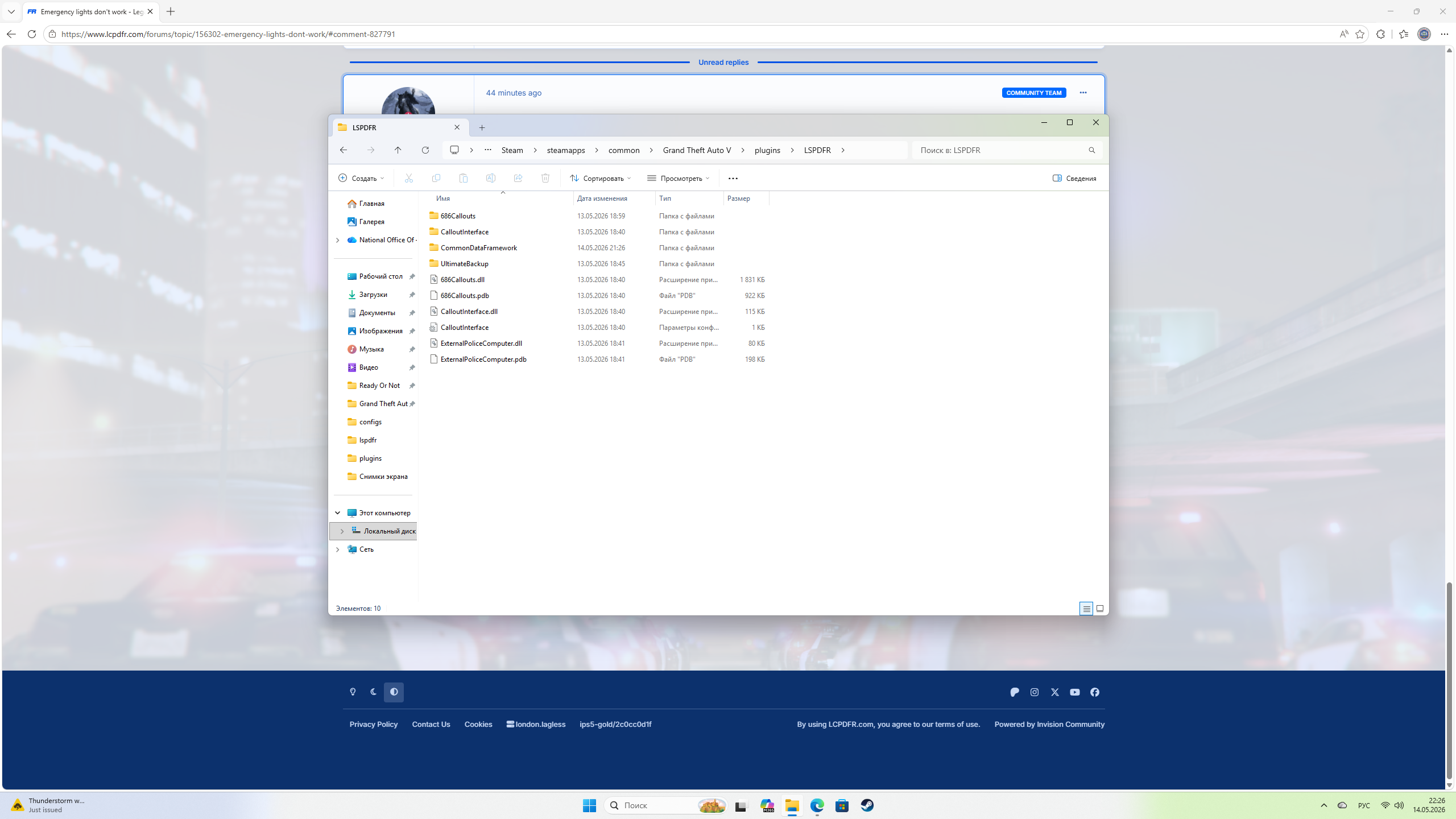Open the Просмотреть dropdown
The width and height of the screenshot is (1456, 819).
coord(678,178)
